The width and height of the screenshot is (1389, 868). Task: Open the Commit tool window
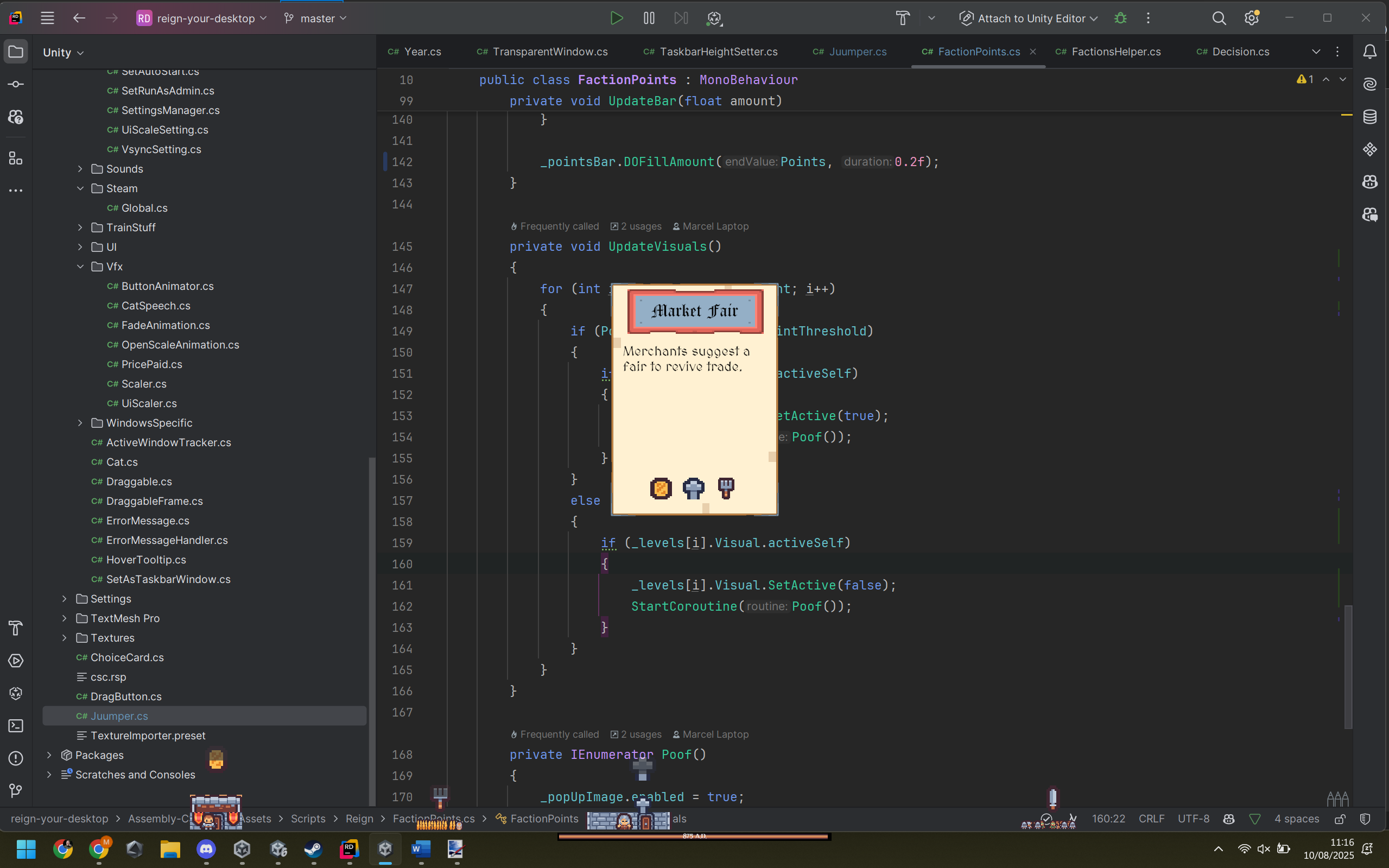click(16, 84)
